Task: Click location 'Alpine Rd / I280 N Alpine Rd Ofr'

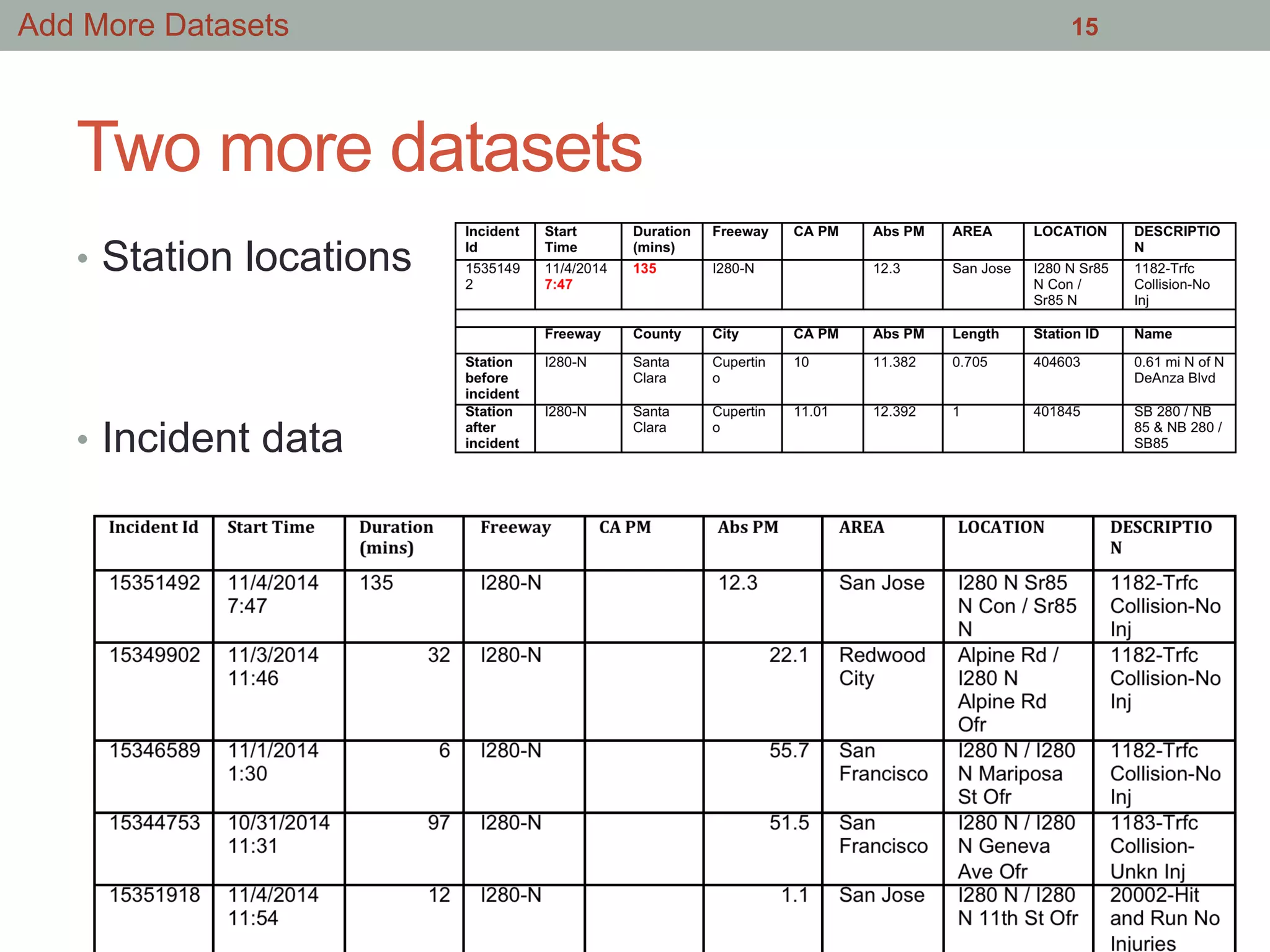Action: 1008,690
